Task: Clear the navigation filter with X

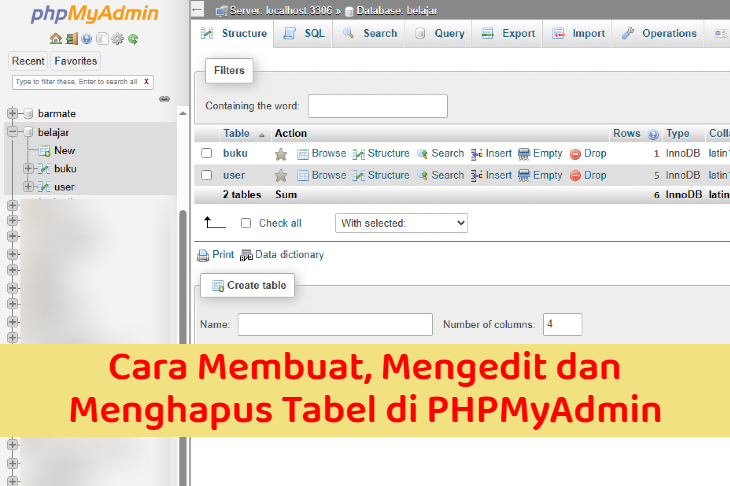Action: coord(146,81)
